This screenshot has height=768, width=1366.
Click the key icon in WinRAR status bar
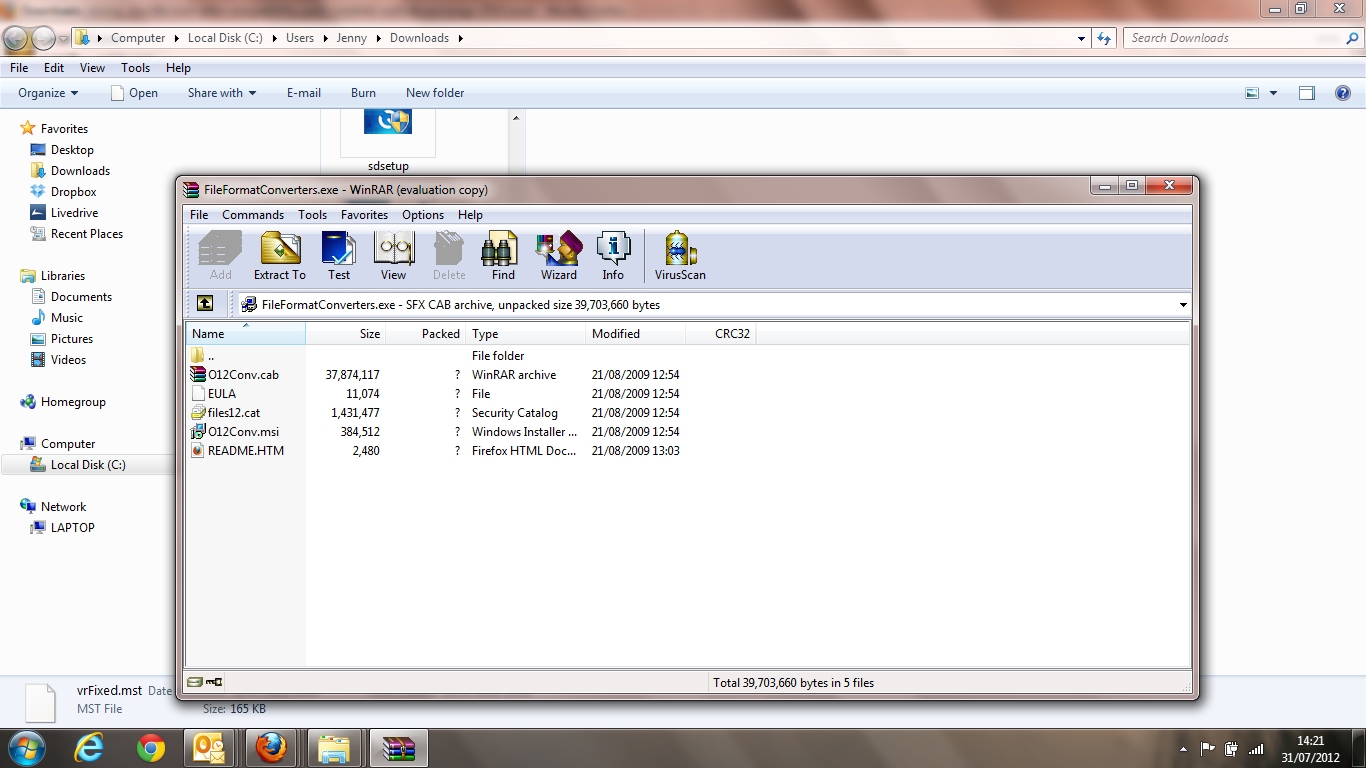[x=214, y=682]
